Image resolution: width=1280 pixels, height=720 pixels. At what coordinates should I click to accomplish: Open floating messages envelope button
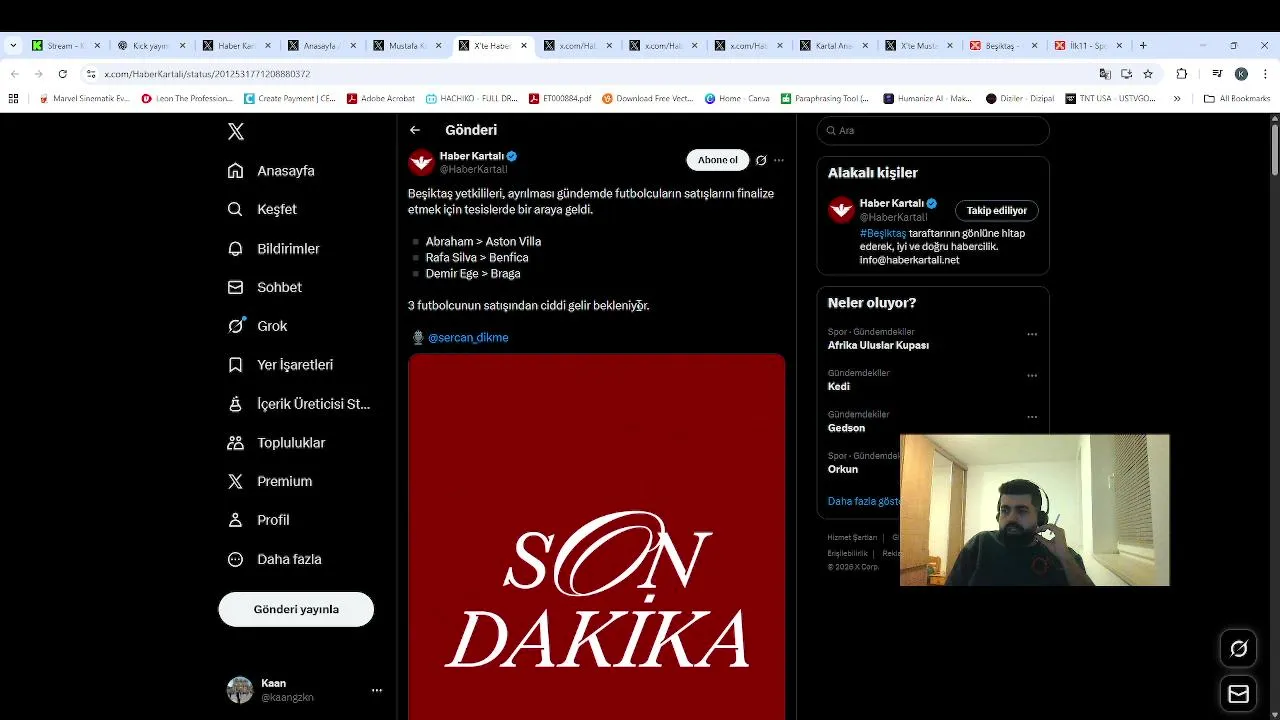tap(1238, 694)
